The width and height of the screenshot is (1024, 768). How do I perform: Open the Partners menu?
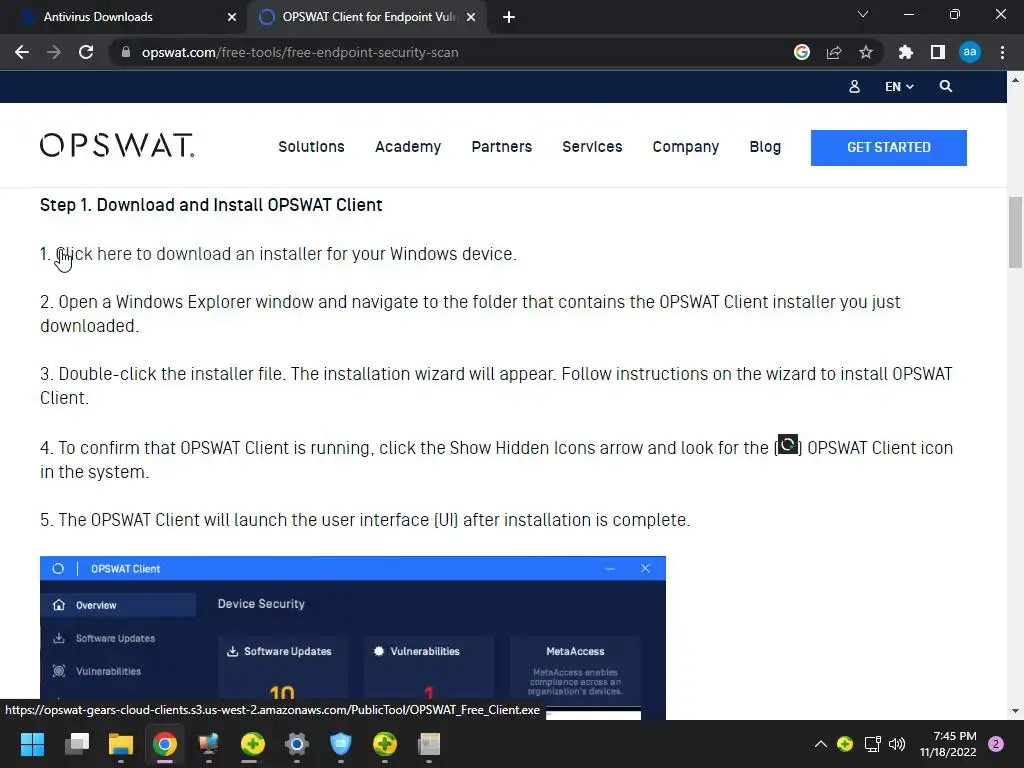coord(502,147)
